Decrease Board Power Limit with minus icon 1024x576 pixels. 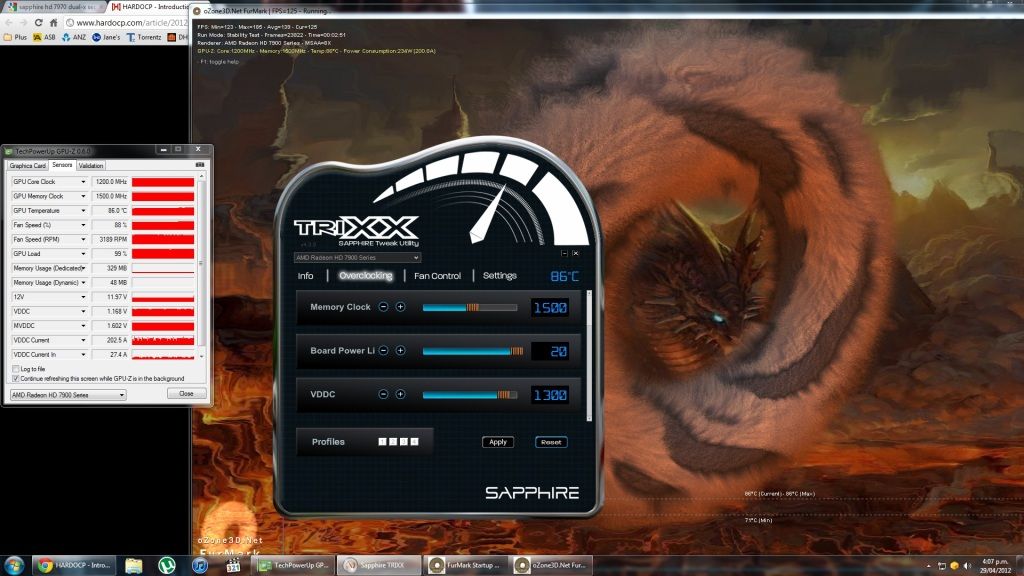click(x=383, y=351)
